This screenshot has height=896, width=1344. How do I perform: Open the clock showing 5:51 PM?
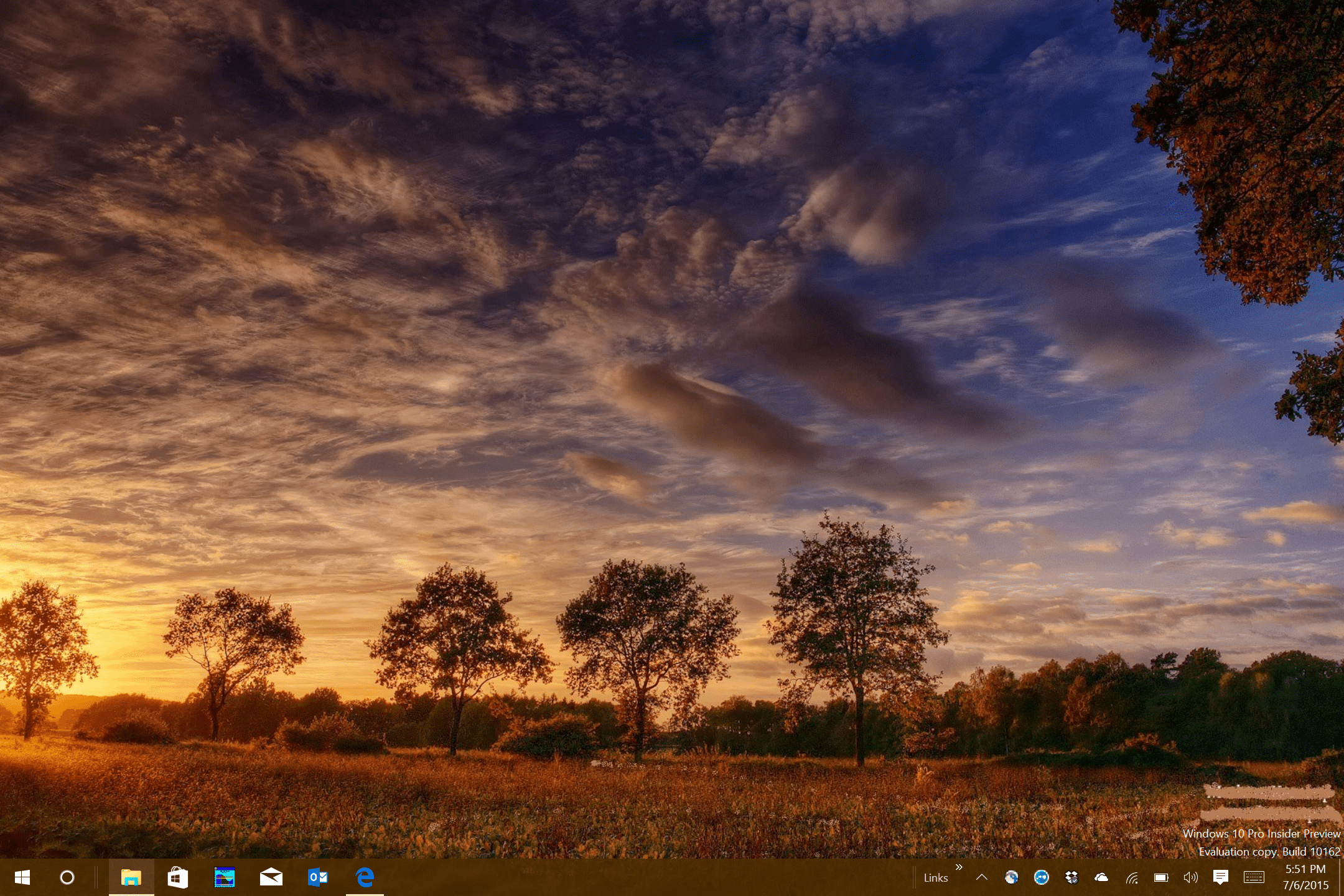pos(1305,877)
